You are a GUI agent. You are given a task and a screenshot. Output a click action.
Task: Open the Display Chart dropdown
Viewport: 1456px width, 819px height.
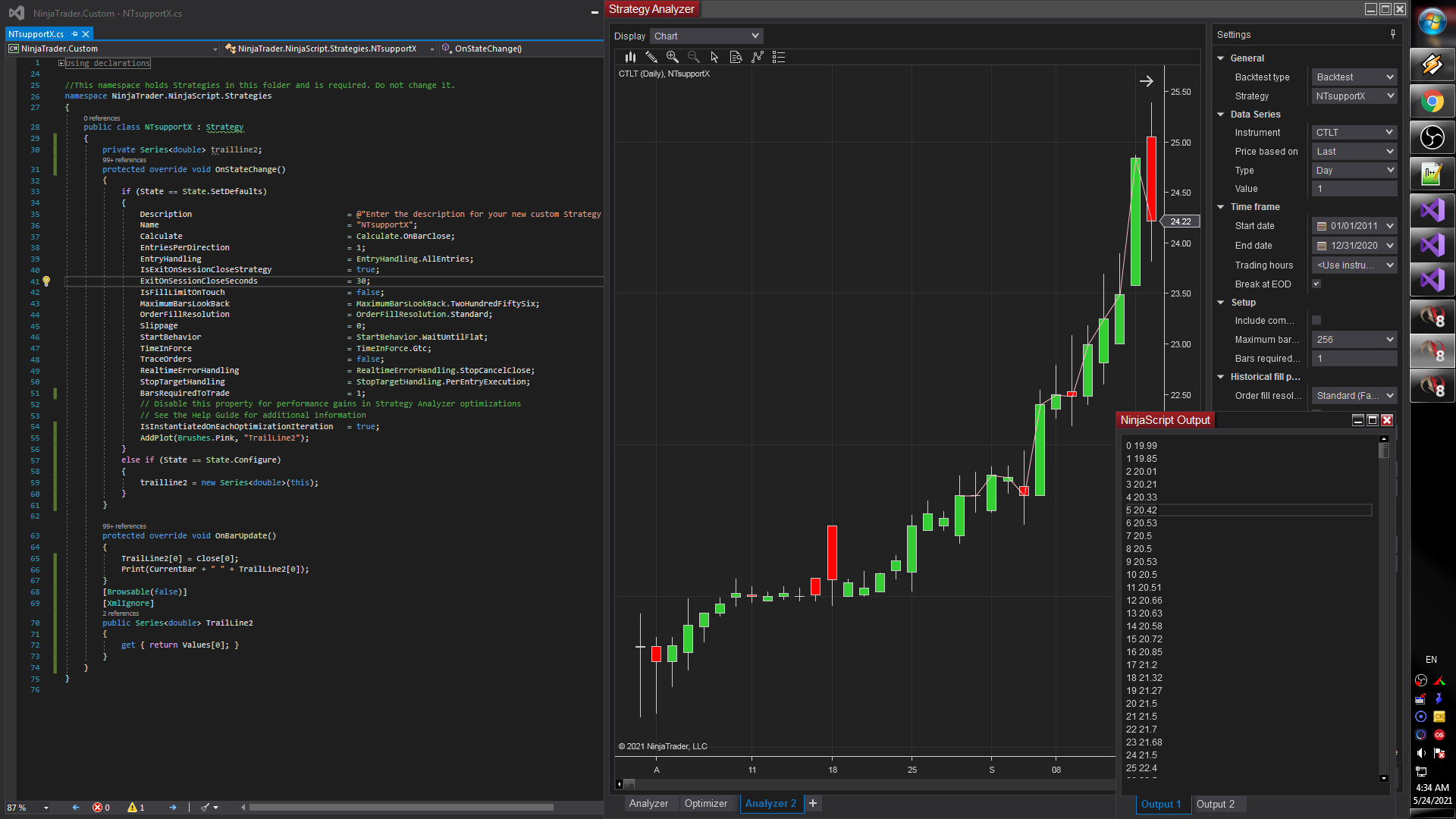coord(706,36)
